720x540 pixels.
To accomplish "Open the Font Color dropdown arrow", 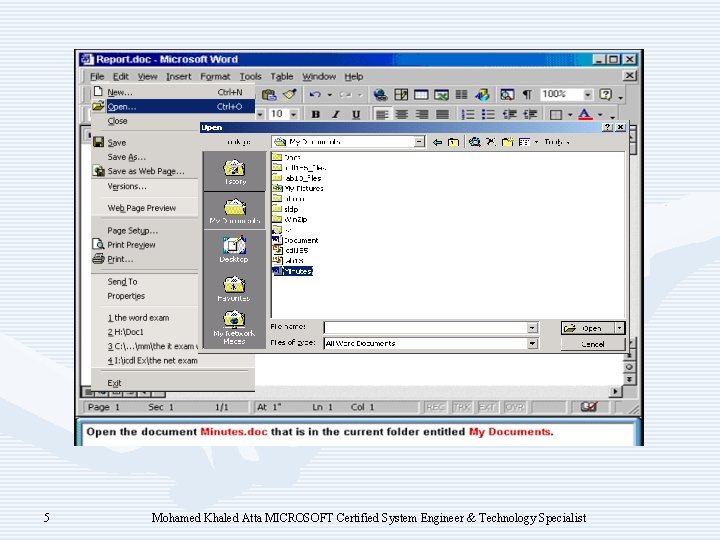I will point(600,114).
